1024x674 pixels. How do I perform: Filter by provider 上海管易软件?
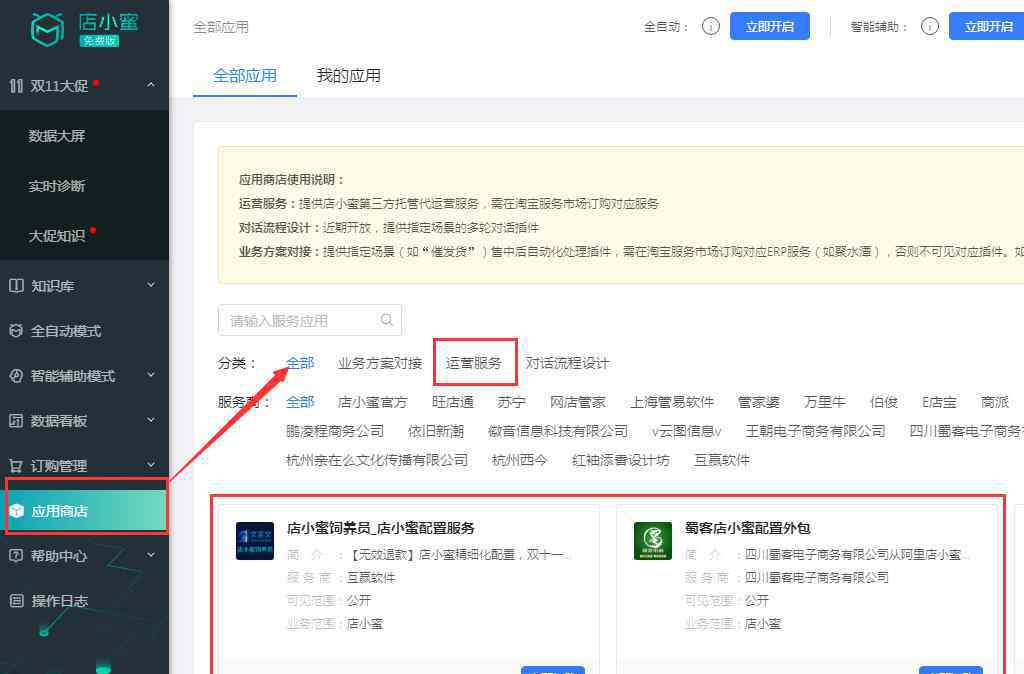[672, 402]
